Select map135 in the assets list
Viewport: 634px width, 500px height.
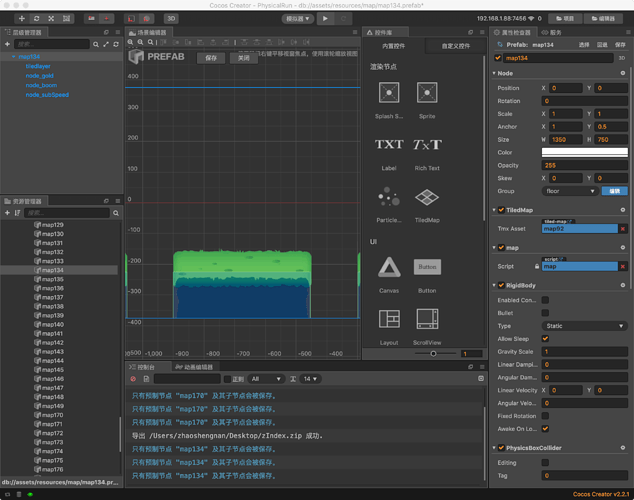tap(52, 279)
